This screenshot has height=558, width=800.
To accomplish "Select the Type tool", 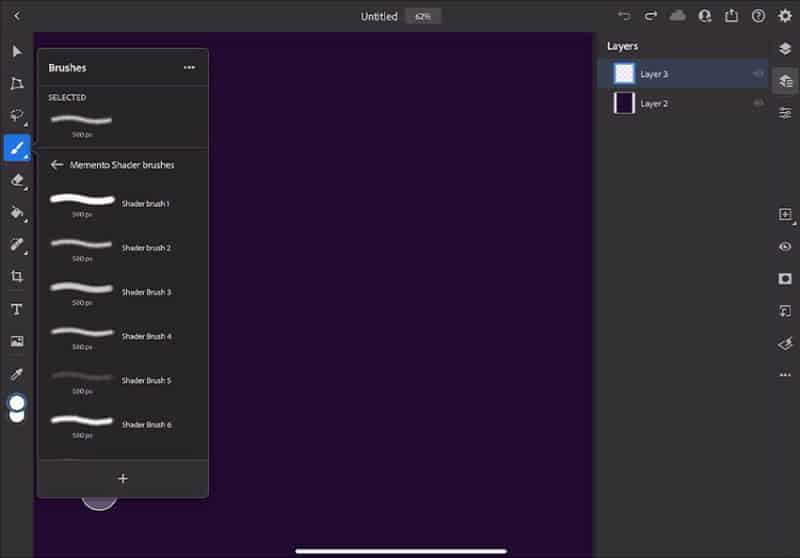I will [17, 309].
